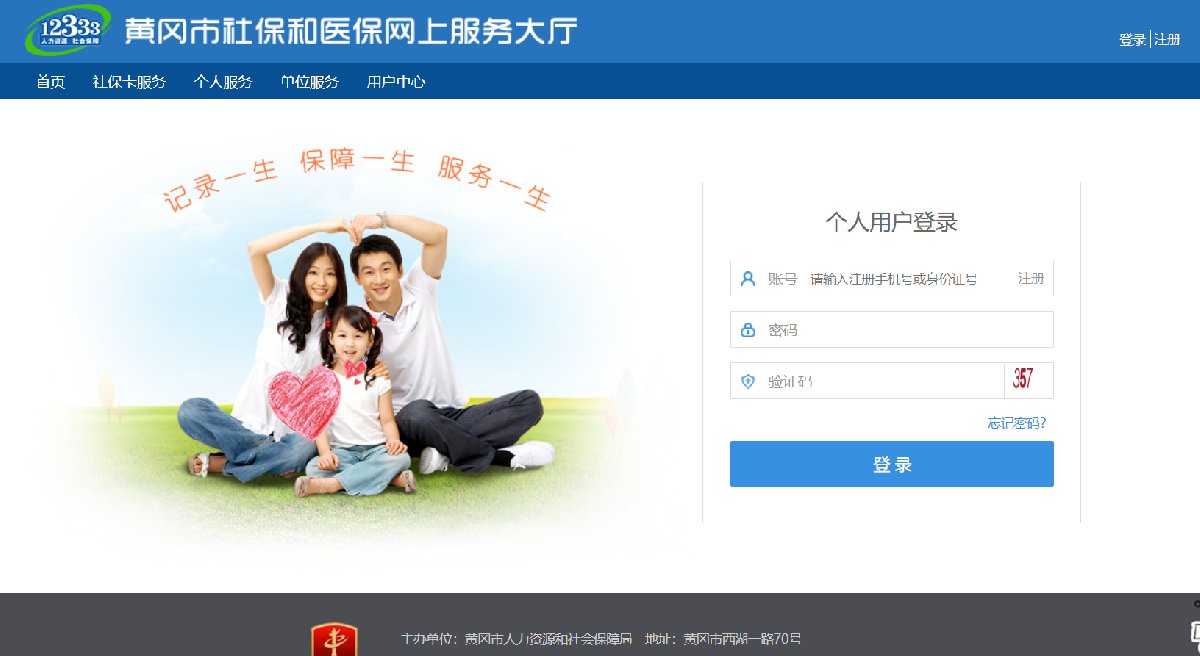Open the 个人服务 menu

pyautogui.click(x=223, y=82)
